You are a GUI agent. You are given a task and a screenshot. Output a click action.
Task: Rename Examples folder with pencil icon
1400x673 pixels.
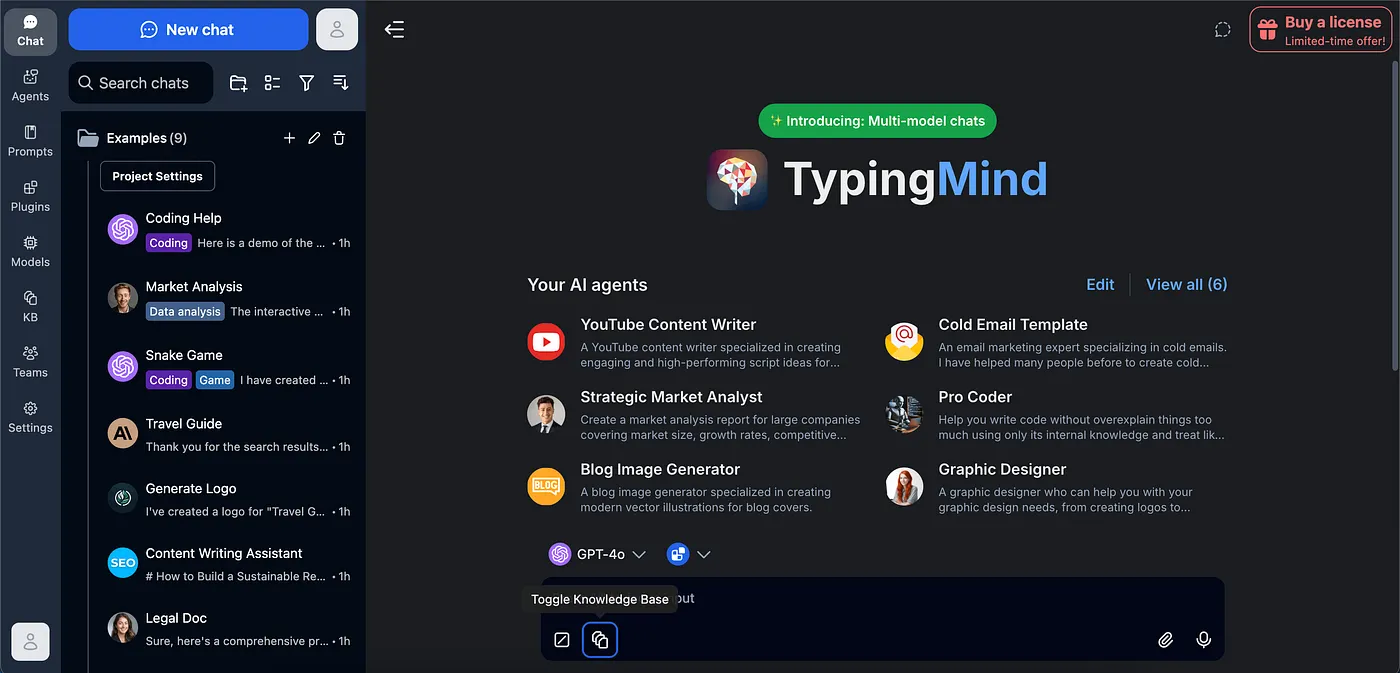coord(314,138)
